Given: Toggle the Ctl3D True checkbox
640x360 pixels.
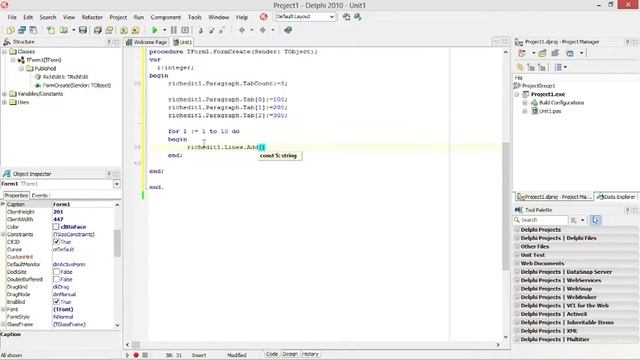Looking at the screenshot, I should pos(56,242).
